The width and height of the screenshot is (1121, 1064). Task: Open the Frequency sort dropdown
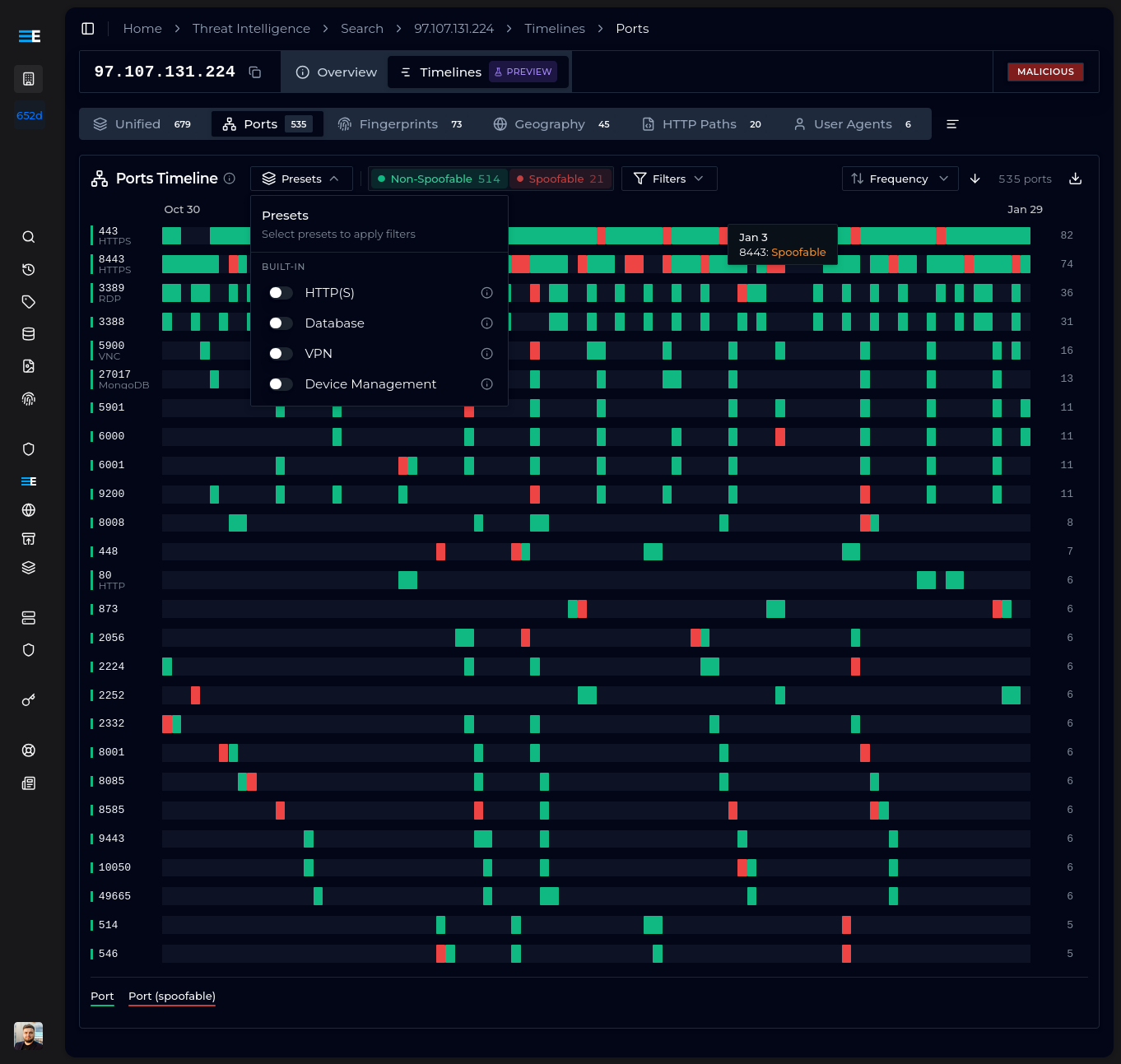click(900, 178)
